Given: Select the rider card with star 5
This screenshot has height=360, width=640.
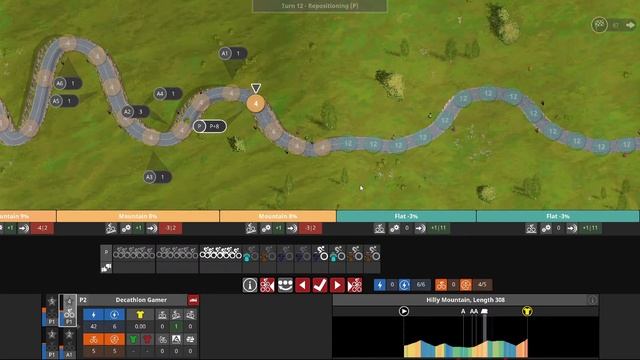Looking at the screenshot, I should point(51,311).
